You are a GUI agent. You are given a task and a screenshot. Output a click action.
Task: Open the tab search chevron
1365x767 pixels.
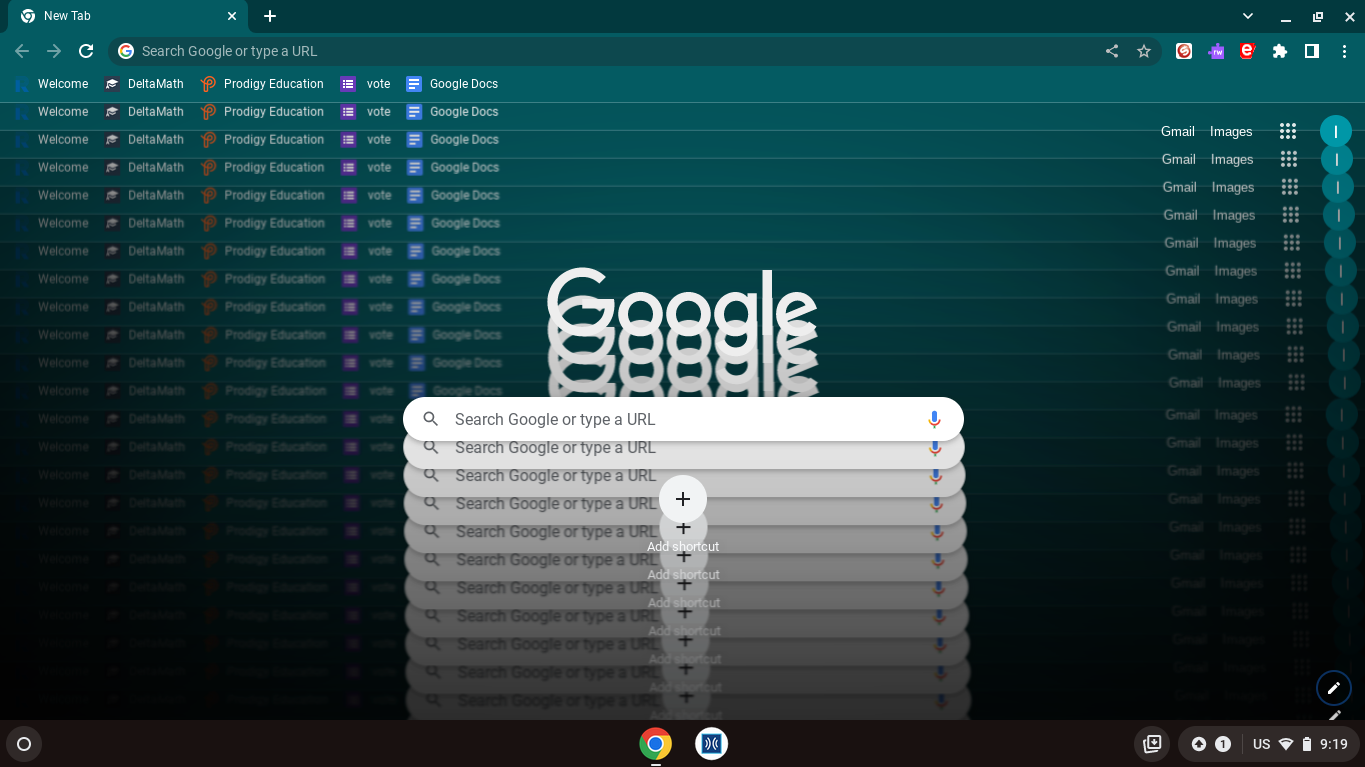(x=1248, y=16)
